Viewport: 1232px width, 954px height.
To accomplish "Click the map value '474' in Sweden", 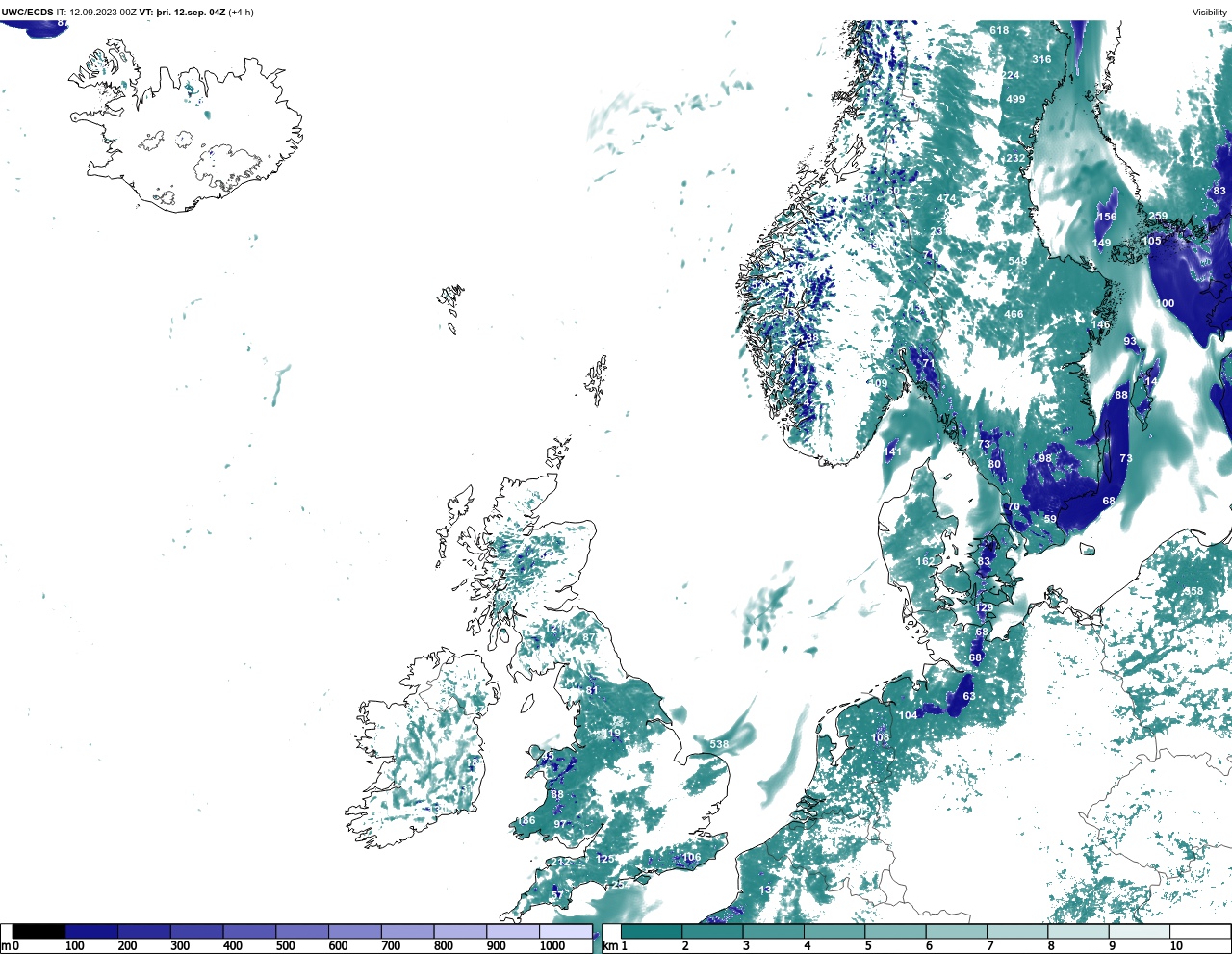I will coord(947,198).
